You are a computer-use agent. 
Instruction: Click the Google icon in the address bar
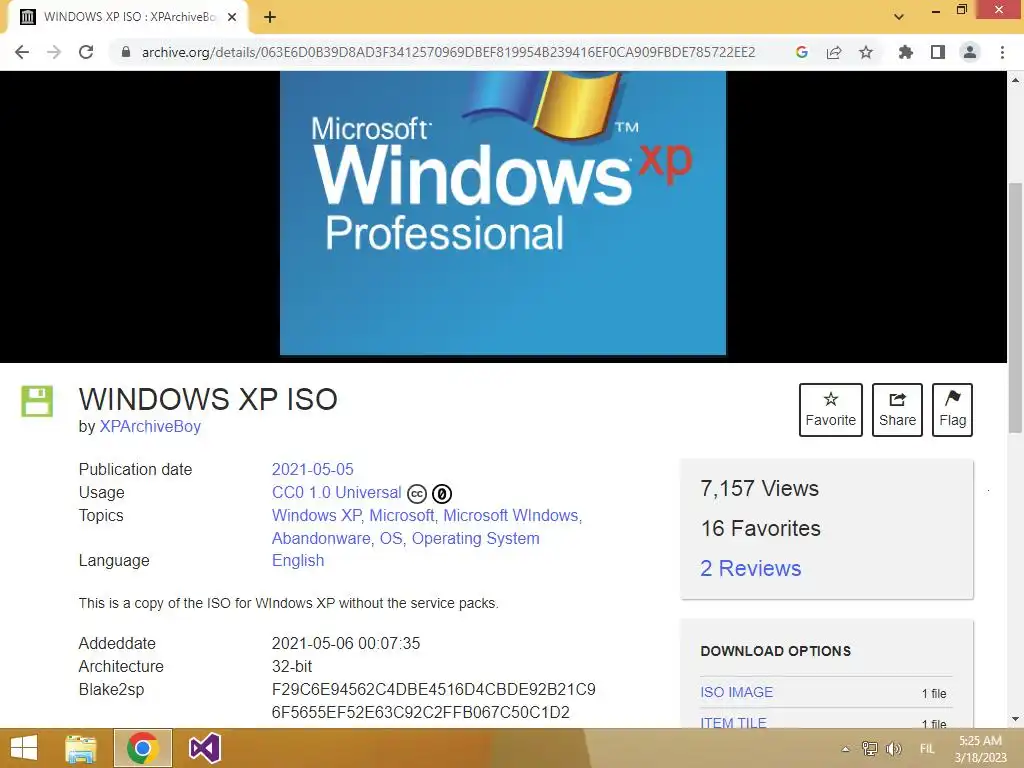tap(802, 52)
